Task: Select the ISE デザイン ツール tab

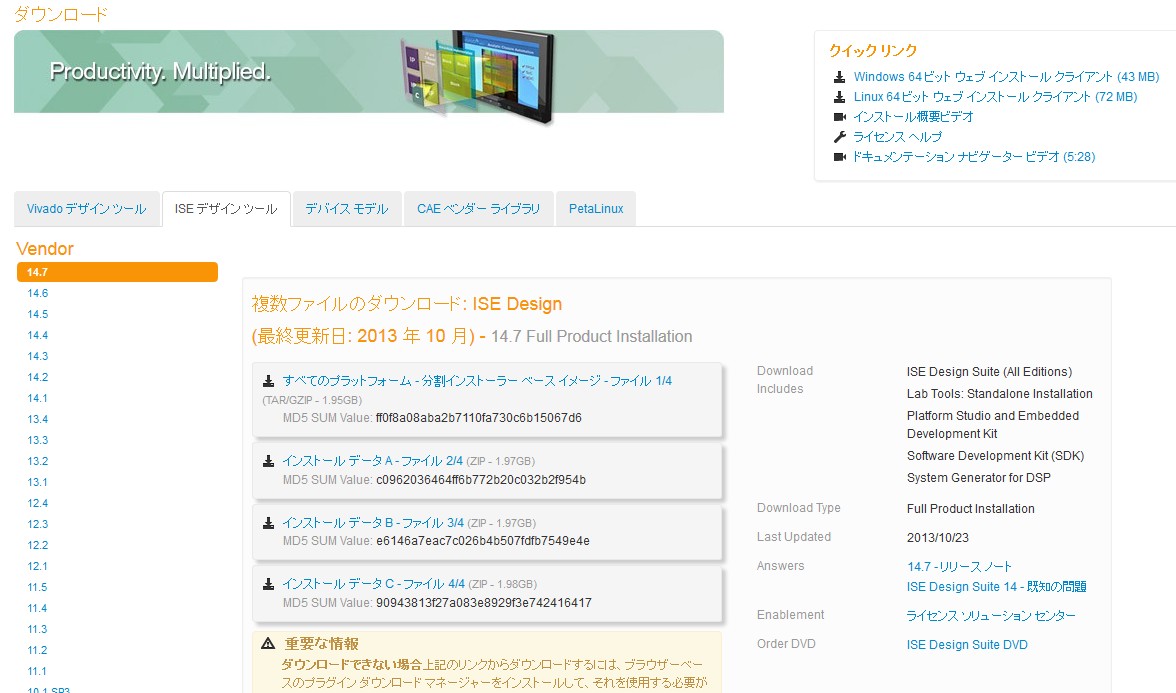Action: coord(226,208)
